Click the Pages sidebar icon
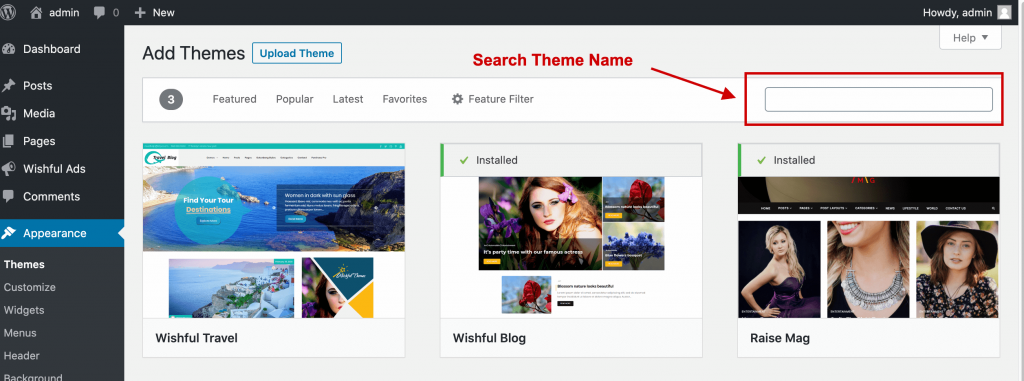 (8, 141)
